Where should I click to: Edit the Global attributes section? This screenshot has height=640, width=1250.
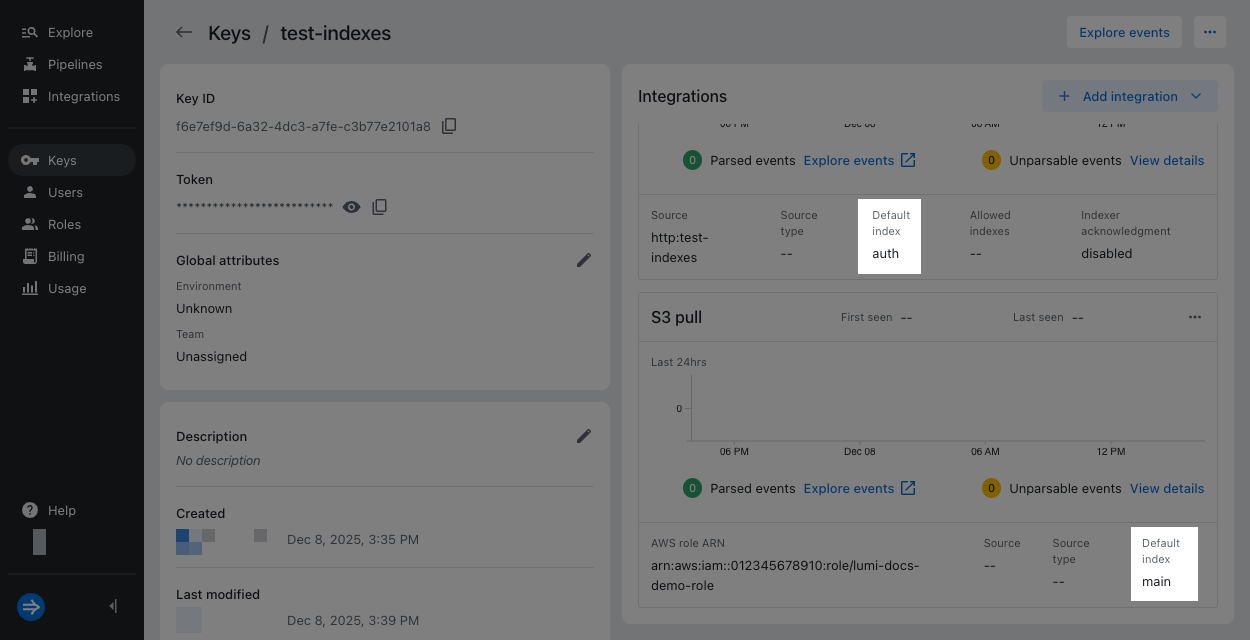click(584, 260)
